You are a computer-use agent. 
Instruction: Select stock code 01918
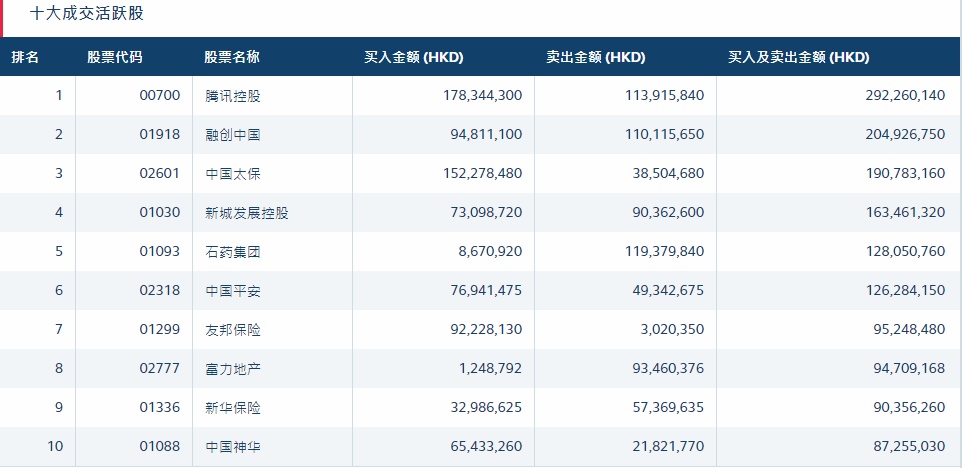[160, 134]
